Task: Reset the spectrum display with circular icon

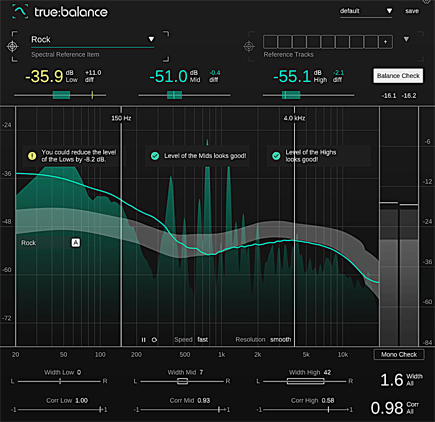Action: click(154, 340)
